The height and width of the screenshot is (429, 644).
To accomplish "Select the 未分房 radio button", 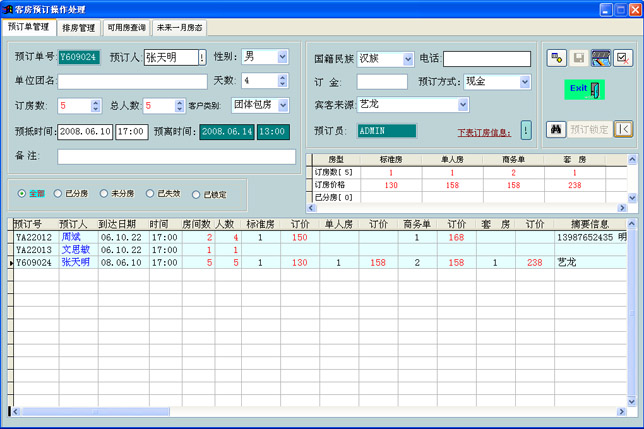I will [105, 194].
